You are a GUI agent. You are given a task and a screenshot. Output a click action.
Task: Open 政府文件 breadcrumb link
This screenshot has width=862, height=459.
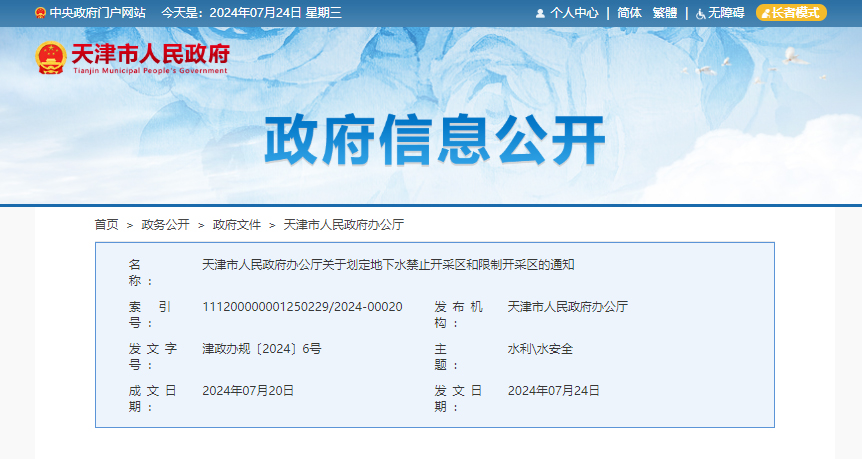coord(236,225)
